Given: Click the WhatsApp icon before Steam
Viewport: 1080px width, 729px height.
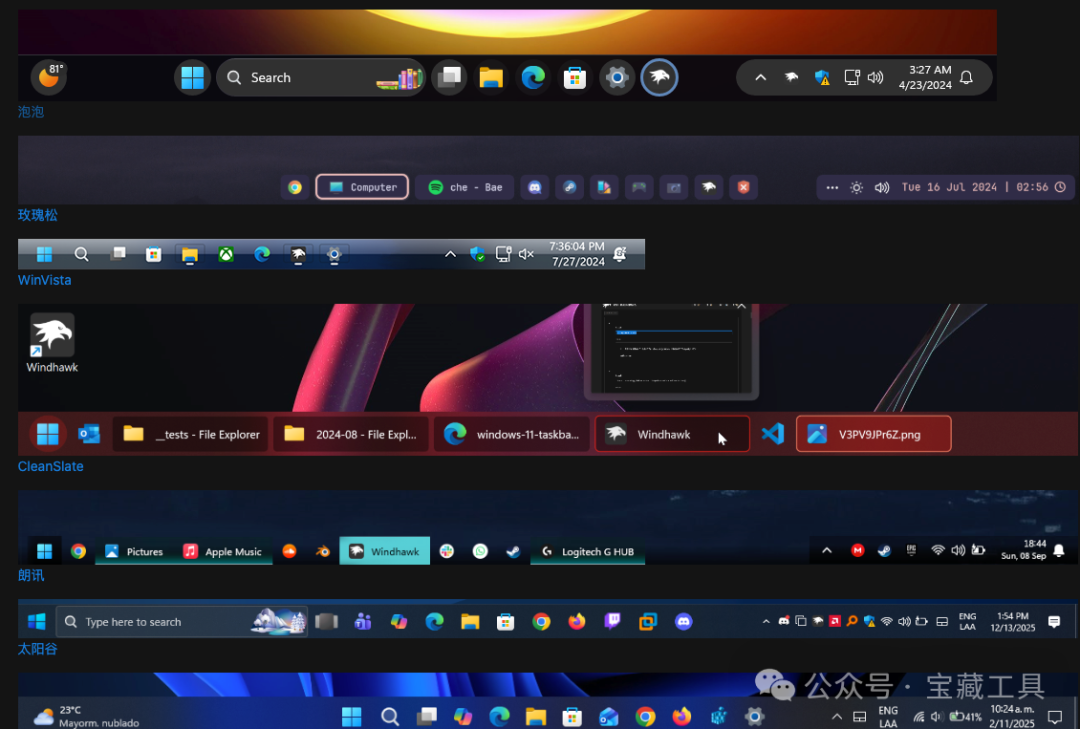Looking at the screenshot, I should click(480, 551).
